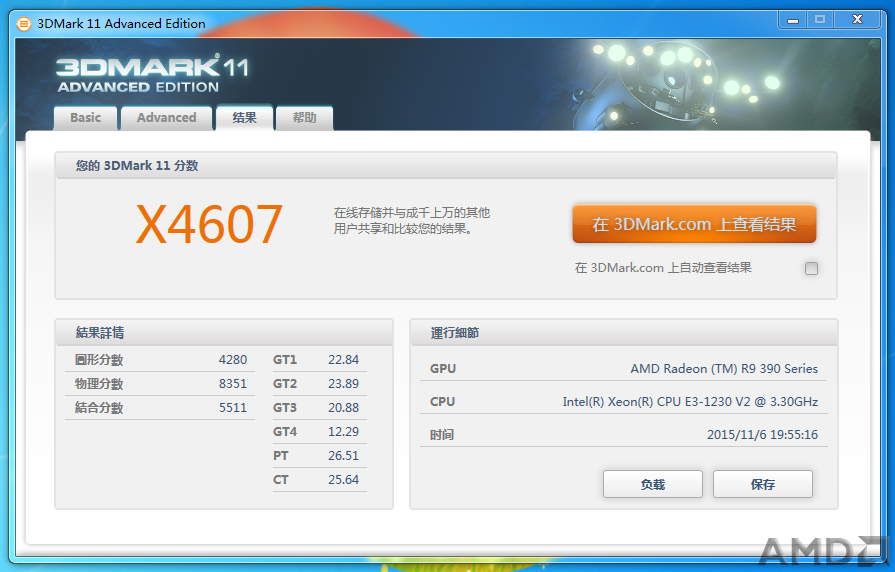Screen dimensions: 895x572
Task: Click the 保存 button
Action: (763, 484)
